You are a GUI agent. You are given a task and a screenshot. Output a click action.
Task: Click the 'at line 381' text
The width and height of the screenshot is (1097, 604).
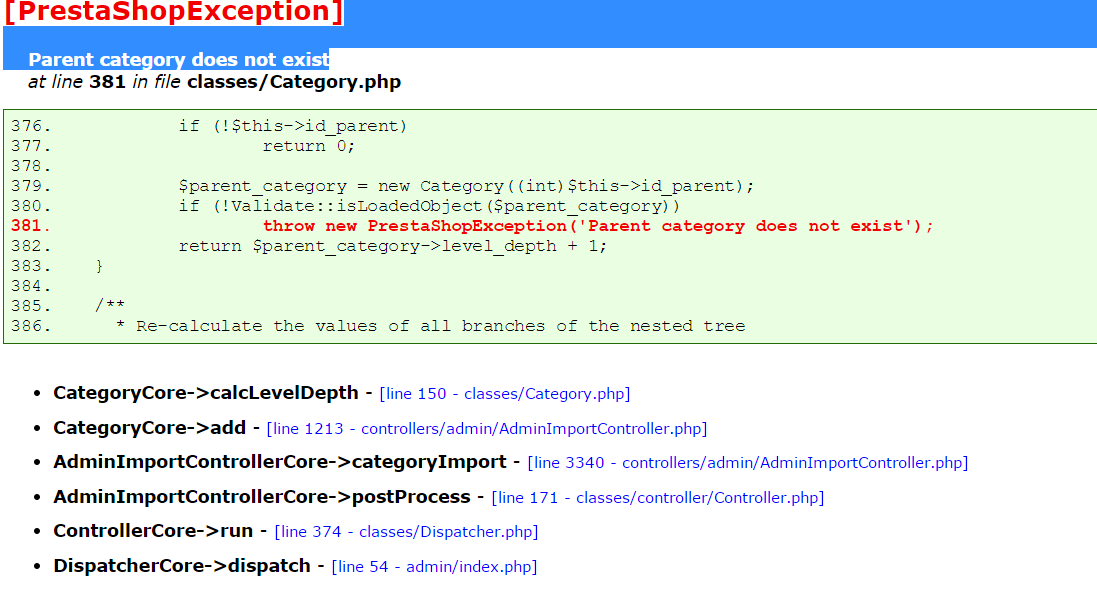click(77, 82)
